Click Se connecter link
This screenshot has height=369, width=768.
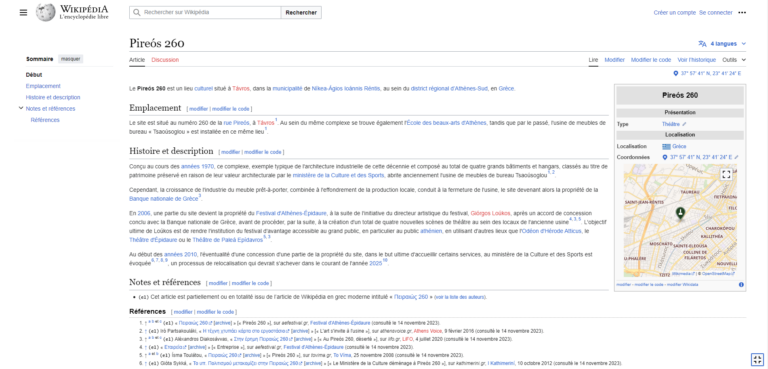click(x=716, y=13)
